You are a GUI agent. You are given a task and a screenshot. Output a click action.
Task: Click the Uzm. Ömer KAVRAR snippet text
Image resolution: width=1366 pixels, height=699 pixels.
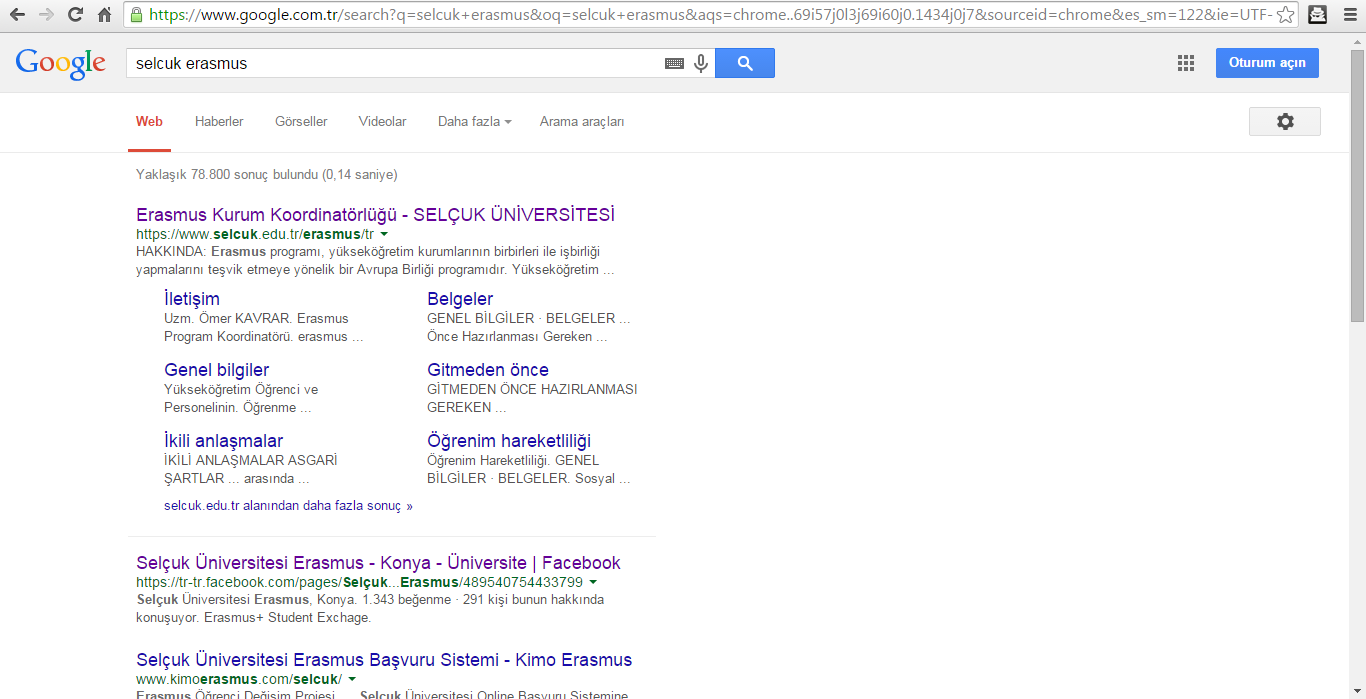click(x=264, y=328)
